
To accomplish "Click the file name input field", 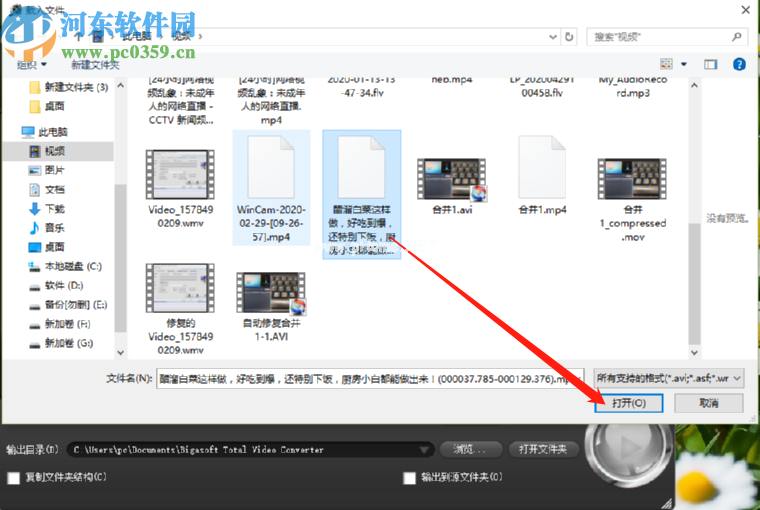I will pyautogui.click(x=370, y=379).
